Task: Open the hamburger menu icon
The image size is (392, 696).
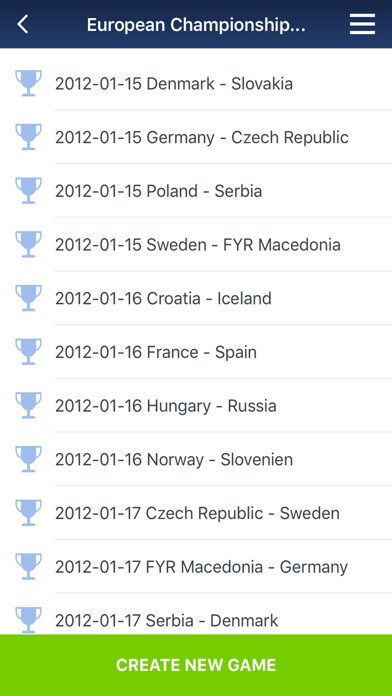Action: (362, 24)
